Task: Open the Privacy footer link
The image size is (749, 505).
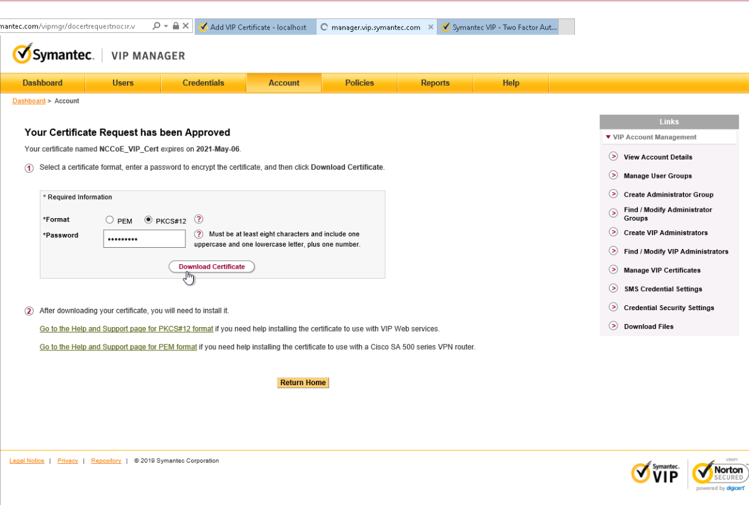Action: coord(67,461)
